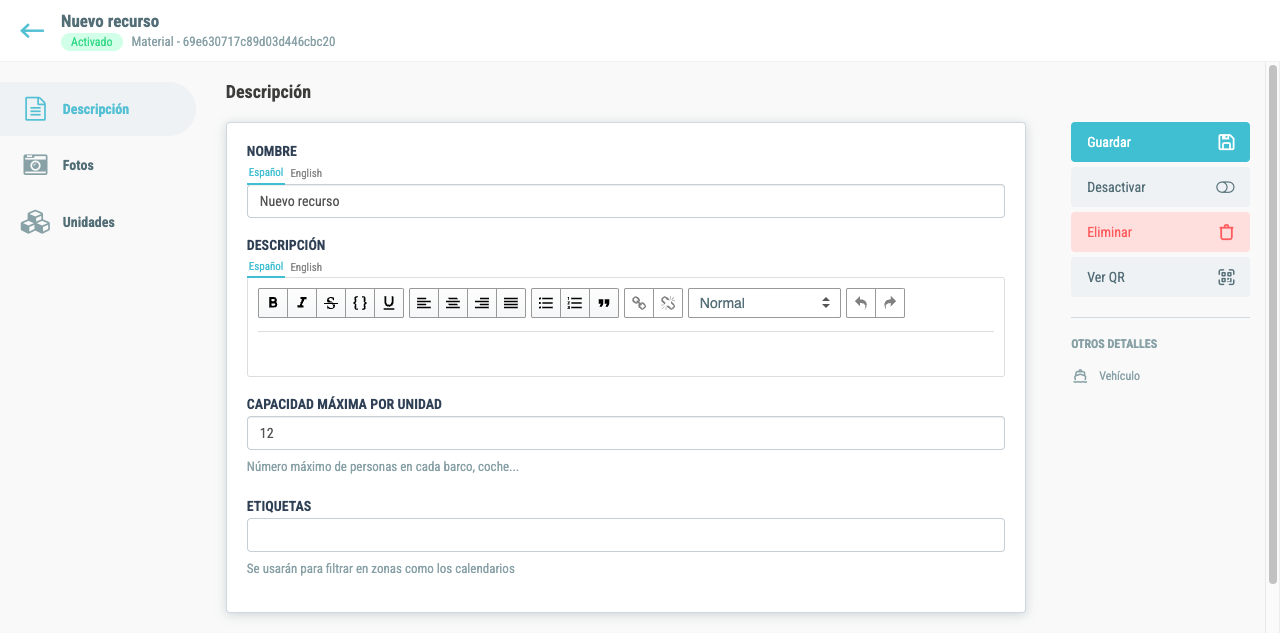The width and height of the screenshot is (1280, 633).
Task: Select Español tab under Descripción
Action: (266, 267)
